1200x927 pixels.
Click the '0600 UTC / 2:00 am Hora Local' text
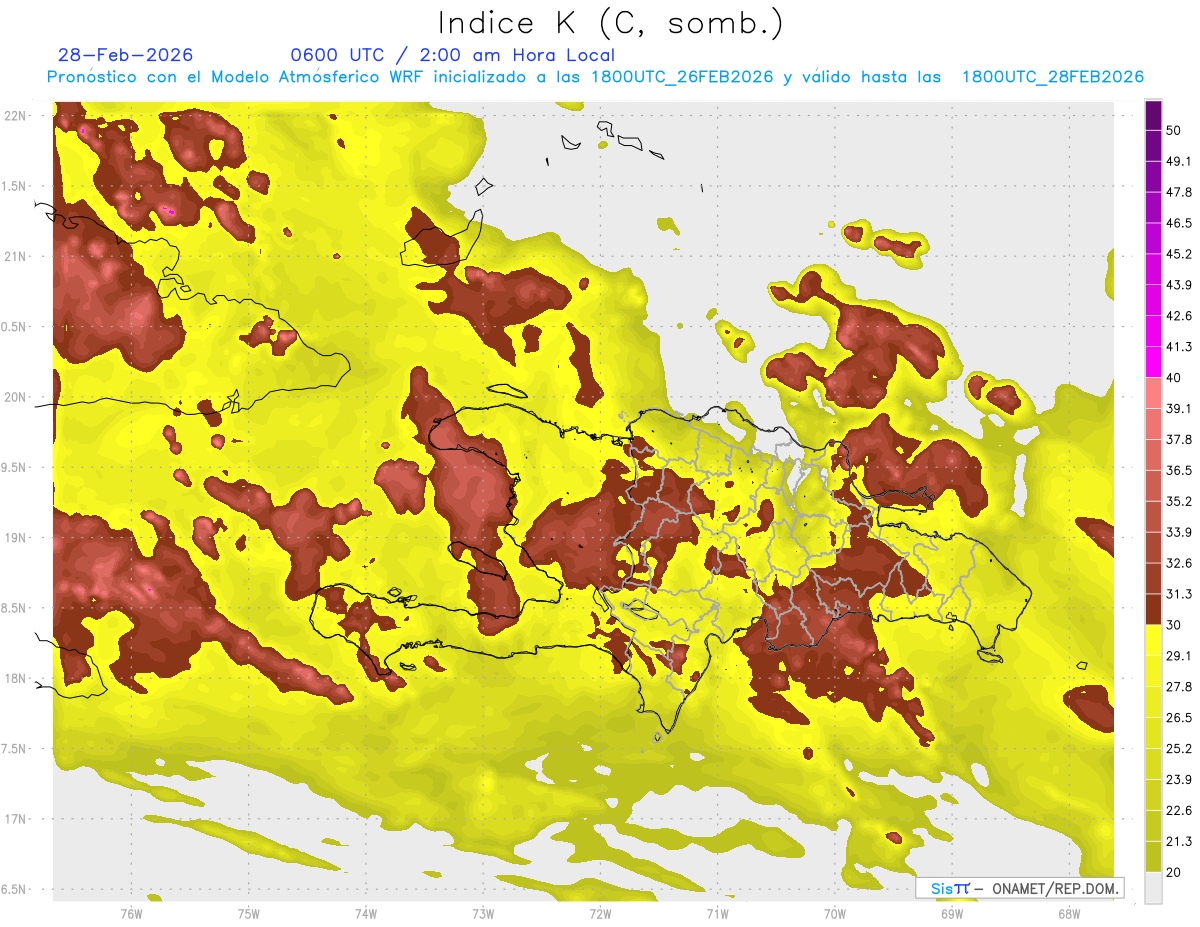(453, 55)
